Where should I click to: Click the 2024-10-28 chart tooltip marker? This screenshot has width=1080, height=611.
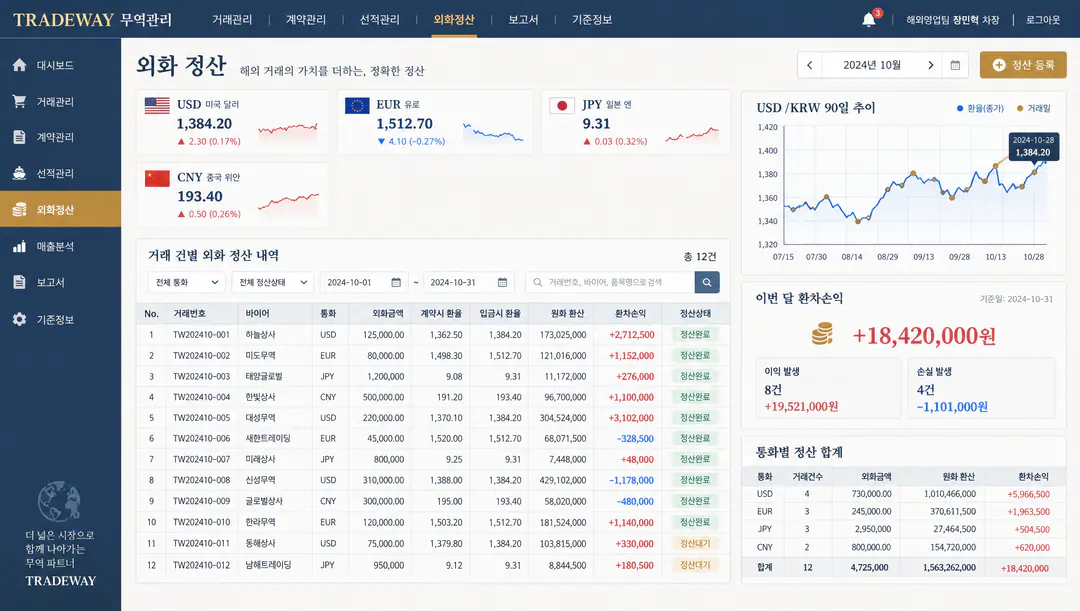[x=1033, y=146]
